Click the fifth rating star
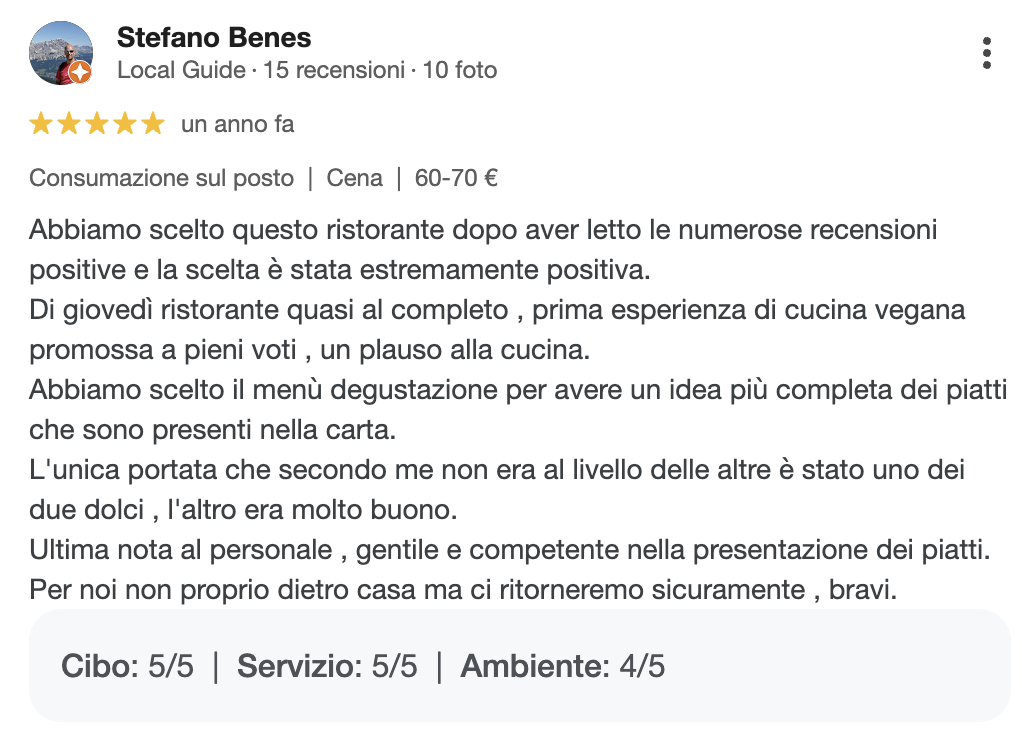The height and width of the screenshot is (732, 1022). coord(152,124)
